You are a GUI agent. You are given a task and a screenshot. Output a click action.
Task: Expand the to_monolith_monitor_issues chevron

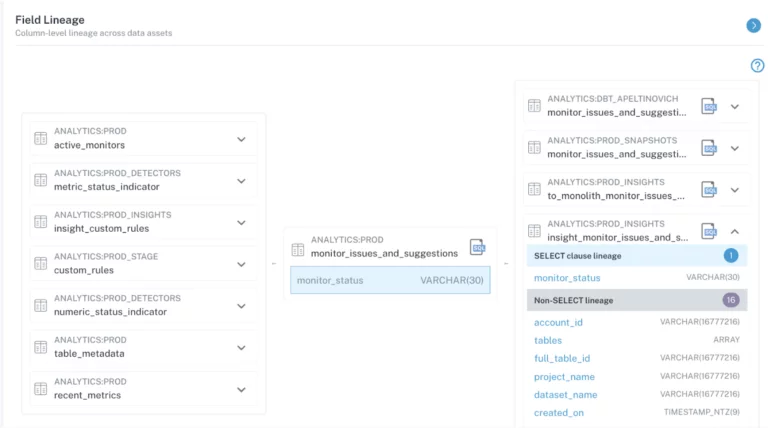tap(735, 190)
